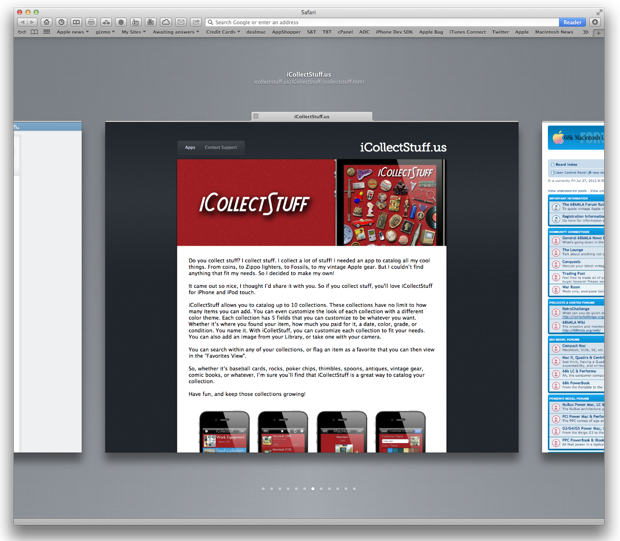This screenshot has width=620, height=541.
Task: Click the toolbar icon left of iCloud
Action: (151, 22)
